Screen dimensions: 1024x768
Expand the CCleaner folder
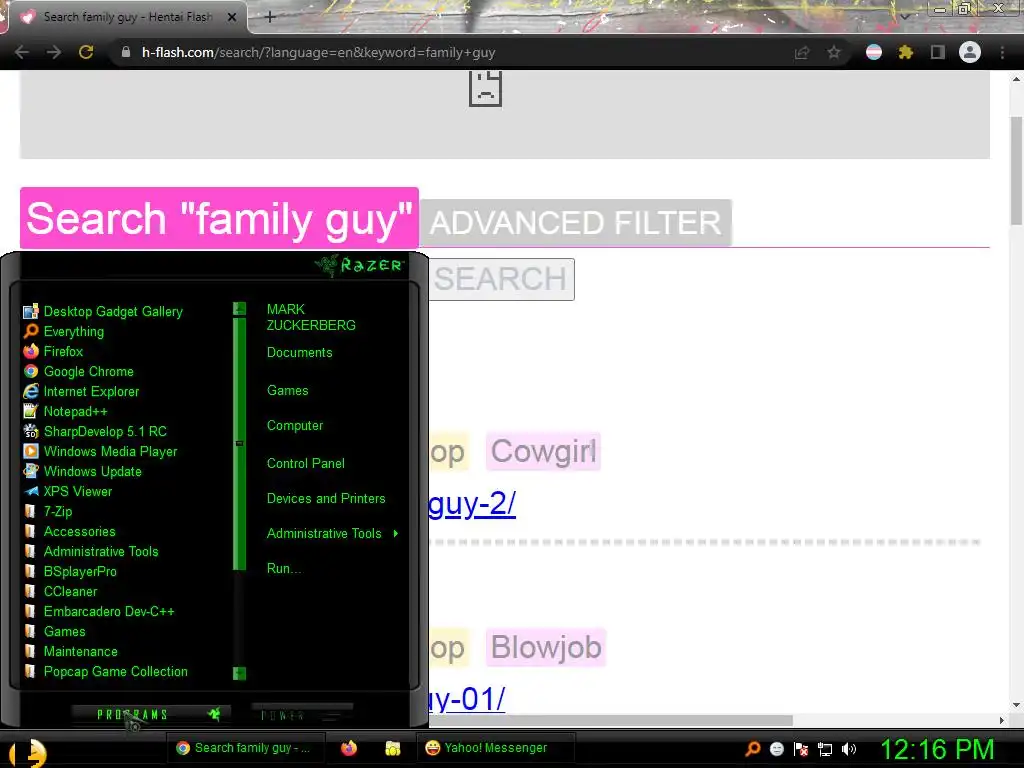coord(61,592)
